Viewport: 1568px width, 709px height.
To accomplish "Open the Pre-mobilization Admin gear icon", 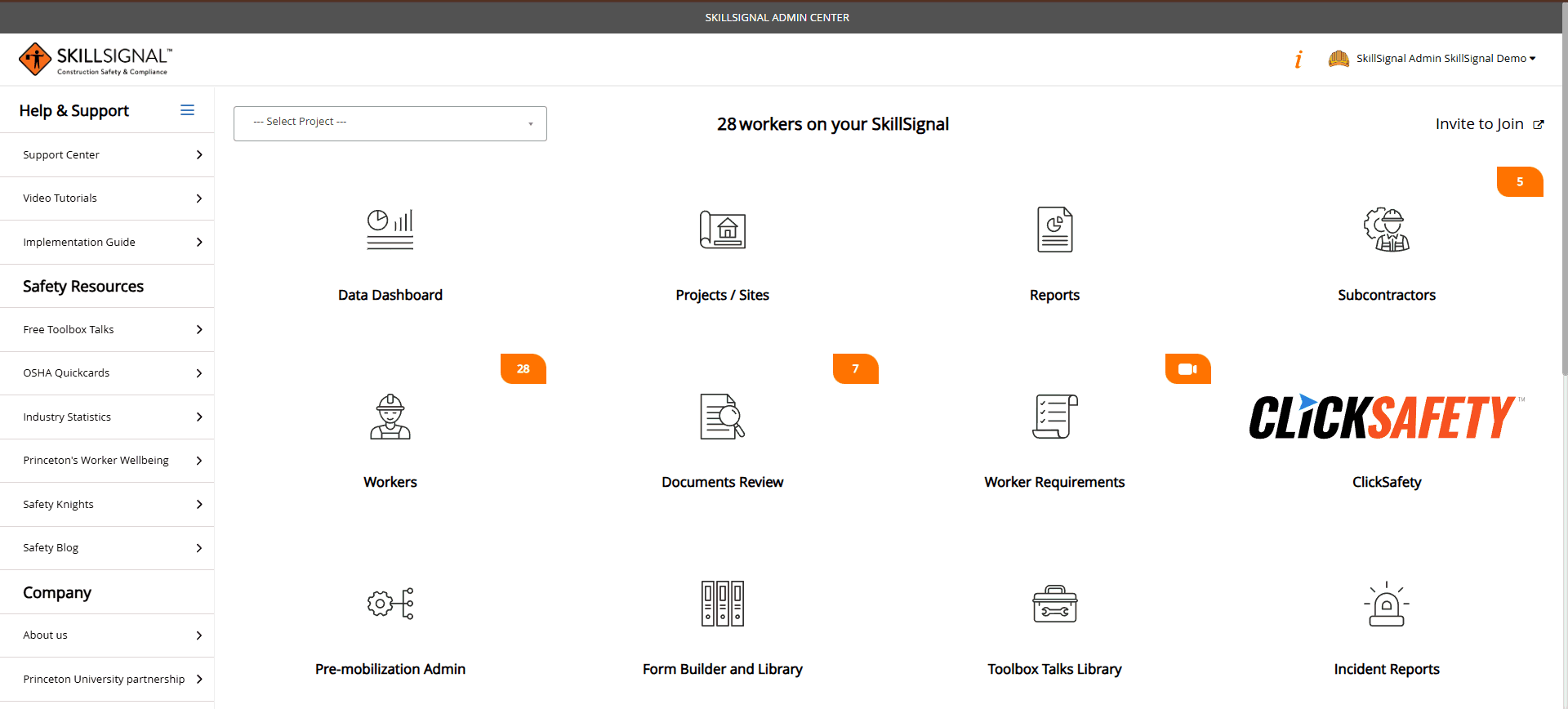I will point(390,604).
